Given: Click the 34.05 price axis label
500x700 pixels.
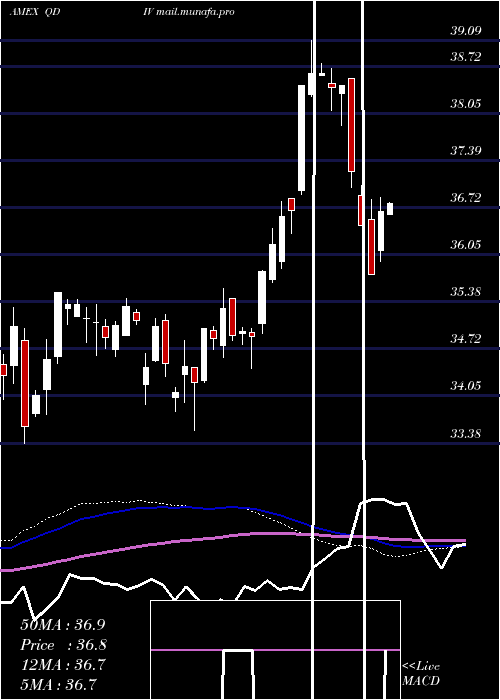Looking at the screenshot, I should [x=466, y=386].
